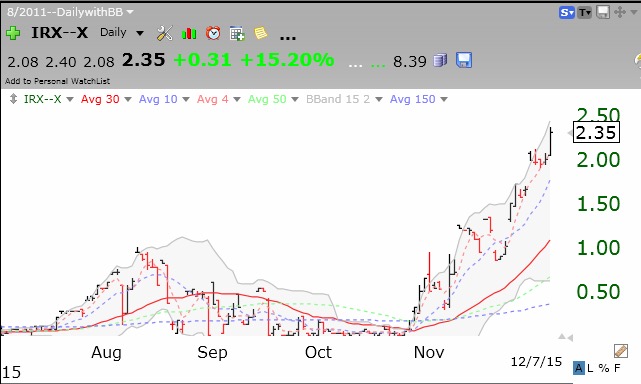This screenshot has width=641, height=384.
Task: Click the database stack icon beside 8.39
Action: coord(440,61)
